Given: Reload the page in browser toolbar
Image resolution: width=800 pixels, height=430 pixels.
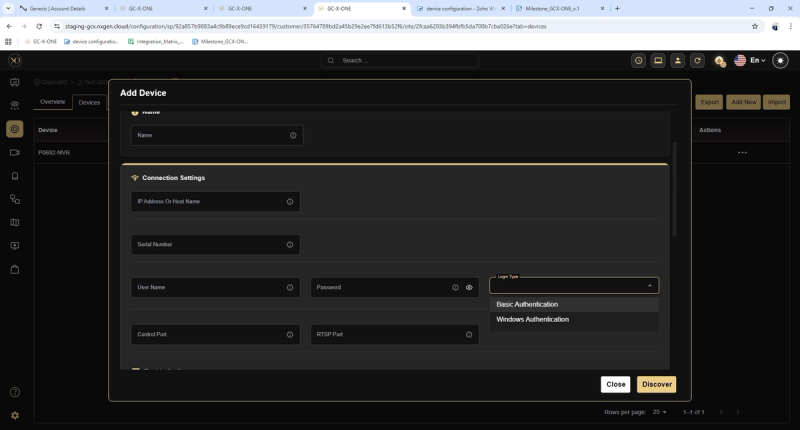Looking at the screenshot, I should point(39,26).
